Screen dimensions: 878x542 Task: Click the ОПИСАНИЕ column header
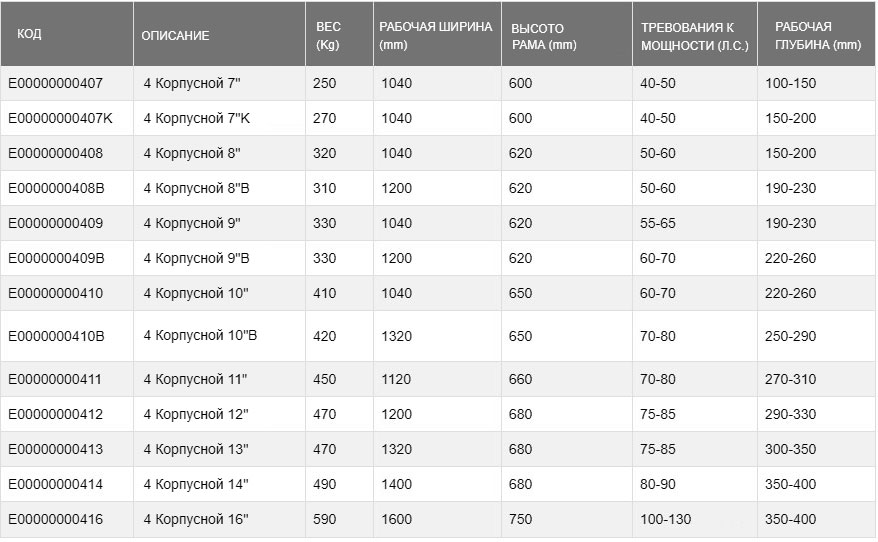(x=175, y=36)
